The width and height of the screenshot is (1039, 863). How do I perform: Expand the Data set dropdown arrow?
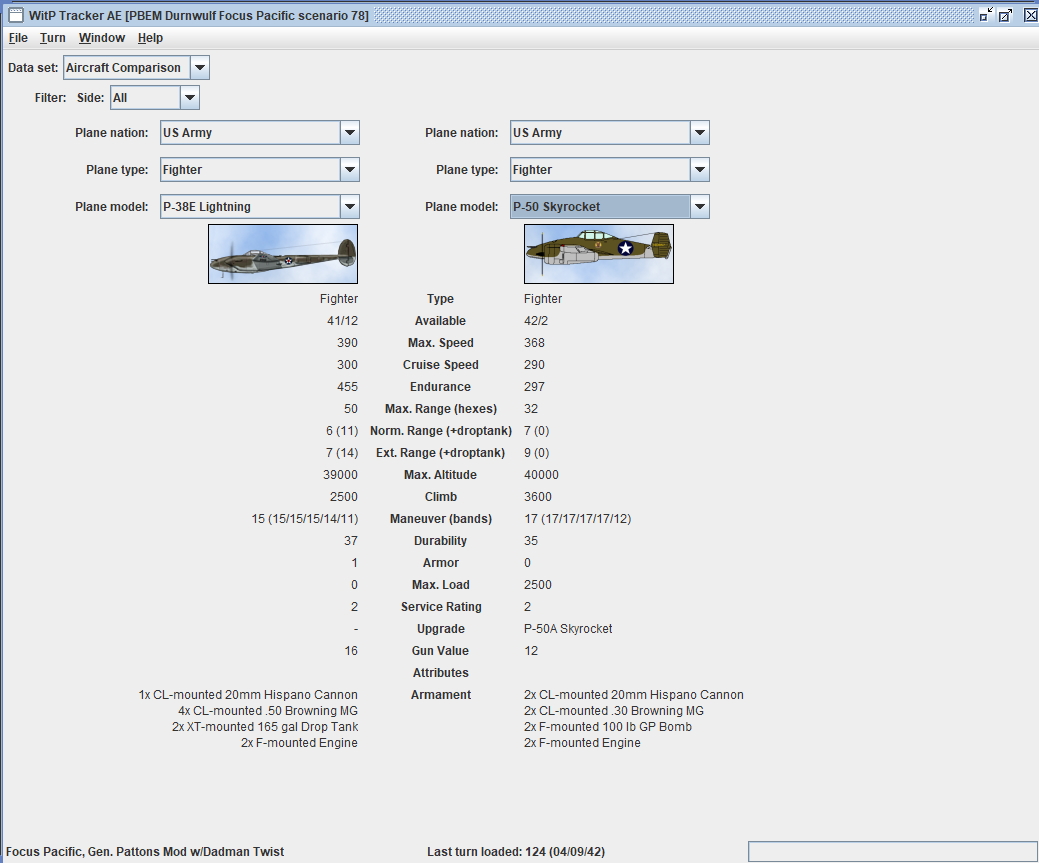pos(200,68)
